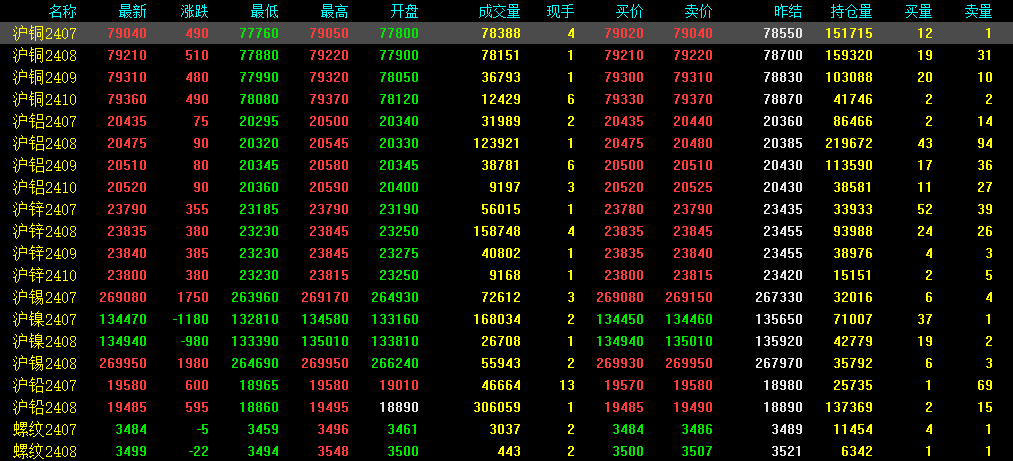1013x461 pixels.
Task: Click bid volume 52 in 沪锌2407 row
Action: pos(925,209)
